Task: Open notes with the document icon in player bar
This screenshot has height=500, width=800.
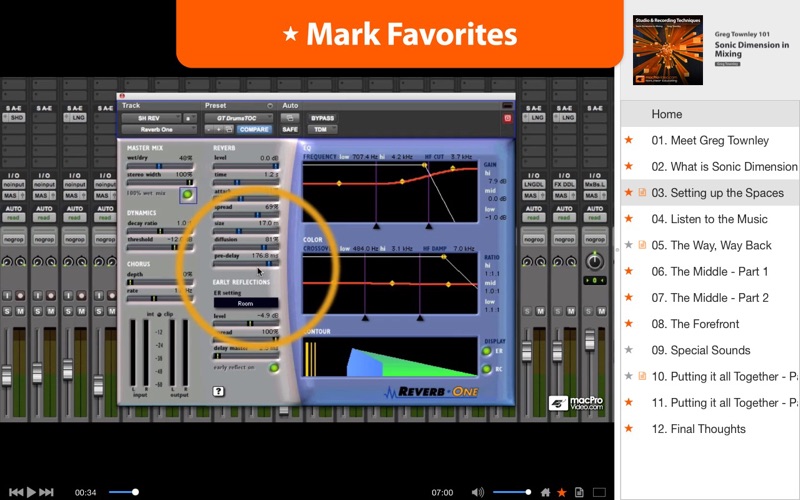Action: coord(579,492)
